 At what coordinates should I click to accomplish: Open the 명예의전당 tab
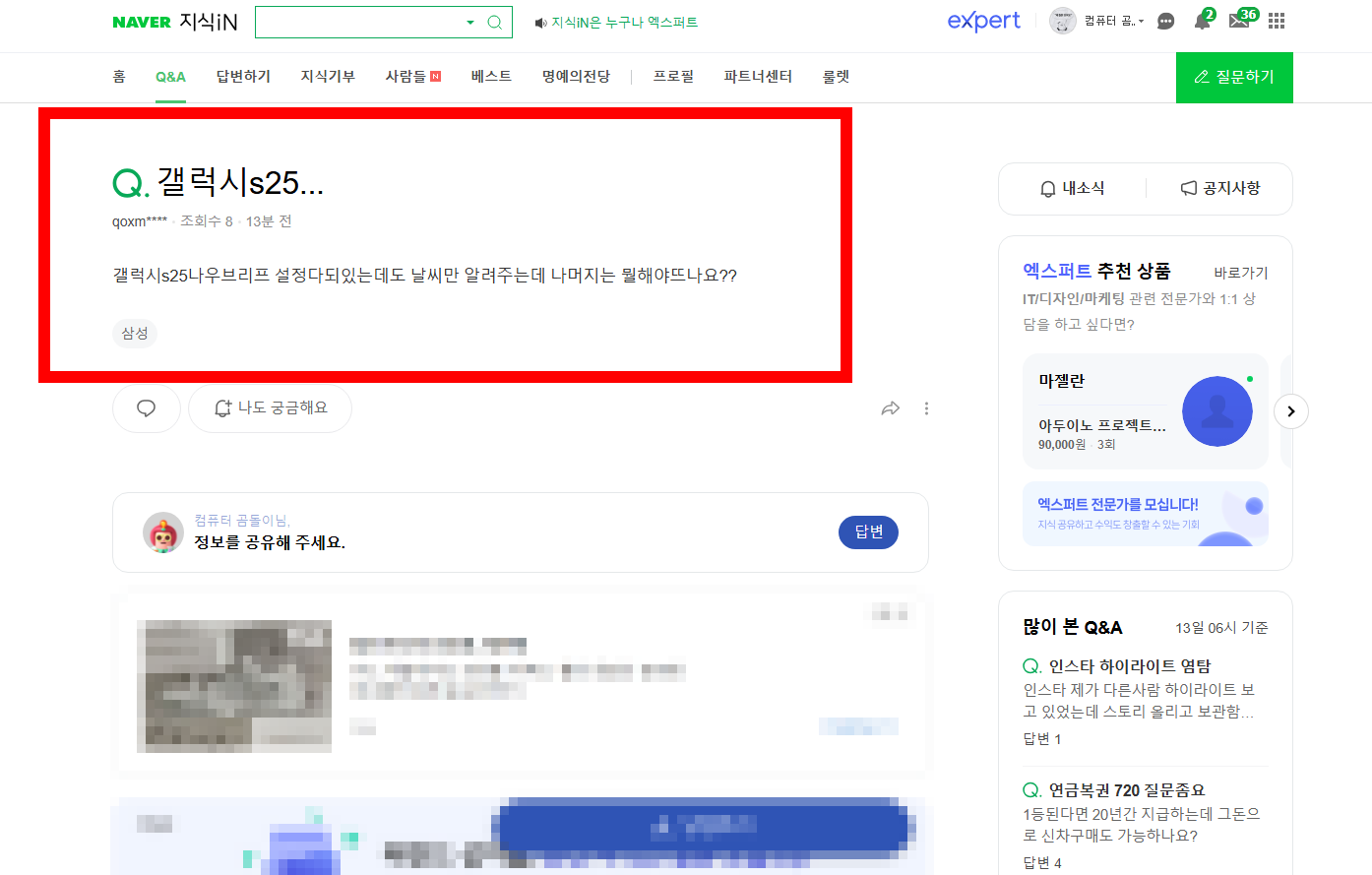click(576, 76)
